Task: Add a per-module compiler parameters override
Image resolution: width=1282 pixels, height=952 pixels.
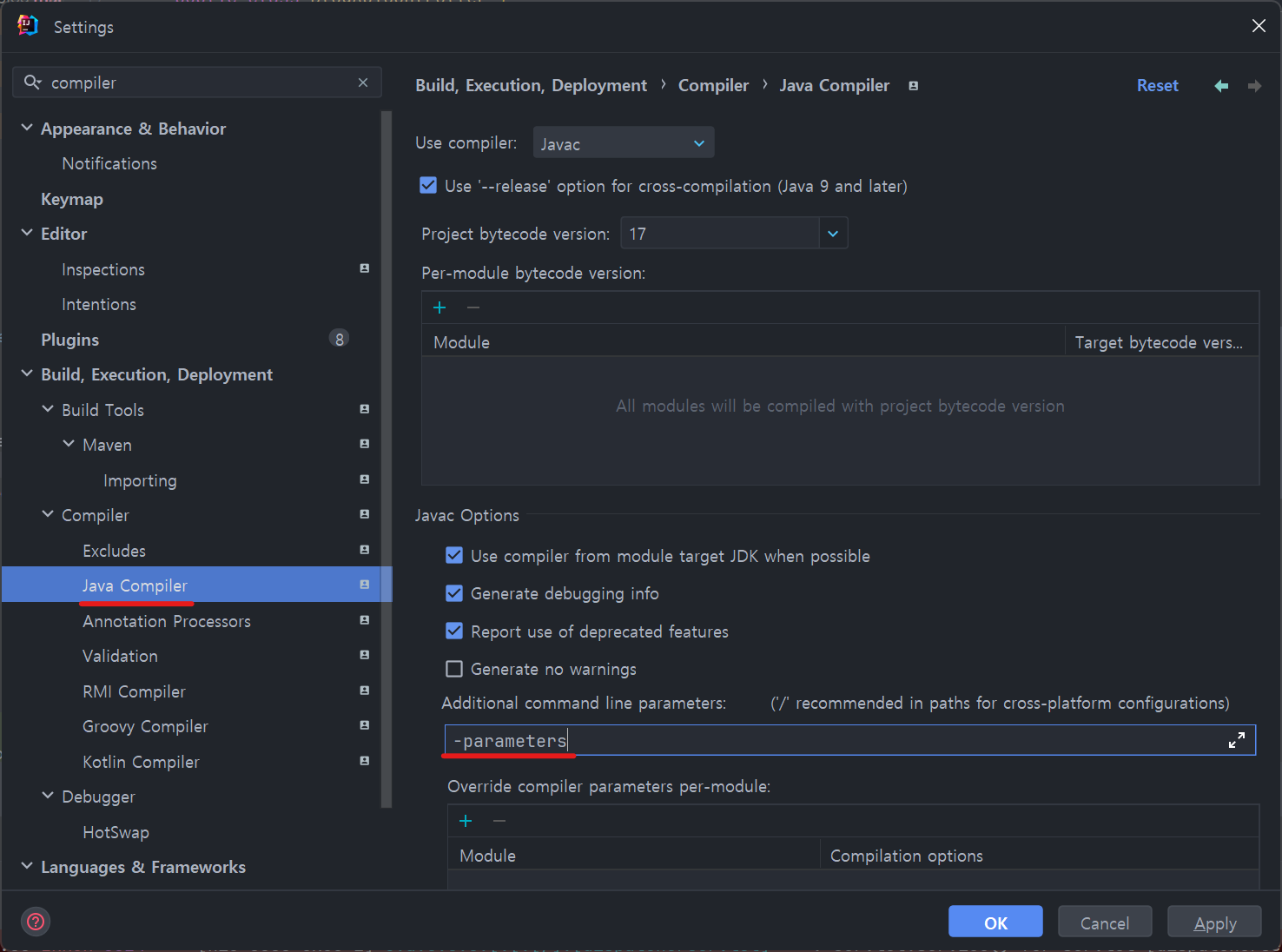Action: [466, 821]
